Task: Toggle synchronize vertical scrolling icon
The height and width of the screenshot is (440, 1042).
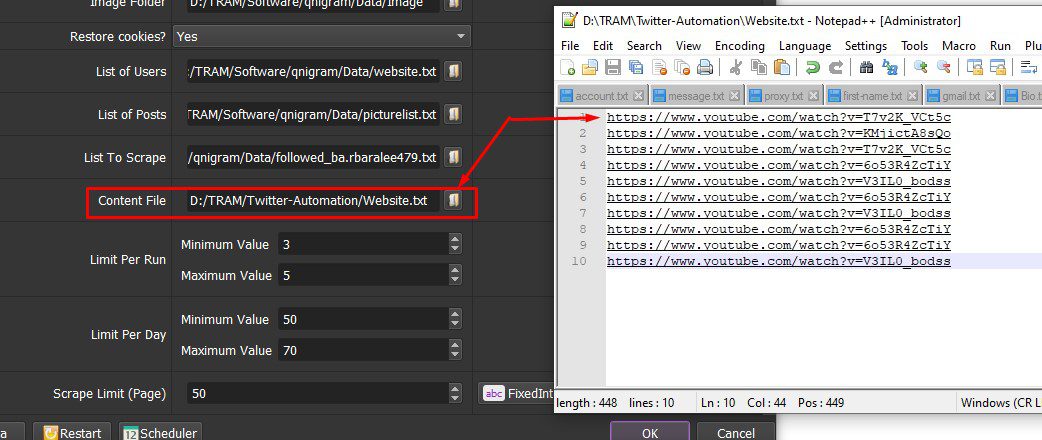Action: pyautogui.click(x=975, y=67)
